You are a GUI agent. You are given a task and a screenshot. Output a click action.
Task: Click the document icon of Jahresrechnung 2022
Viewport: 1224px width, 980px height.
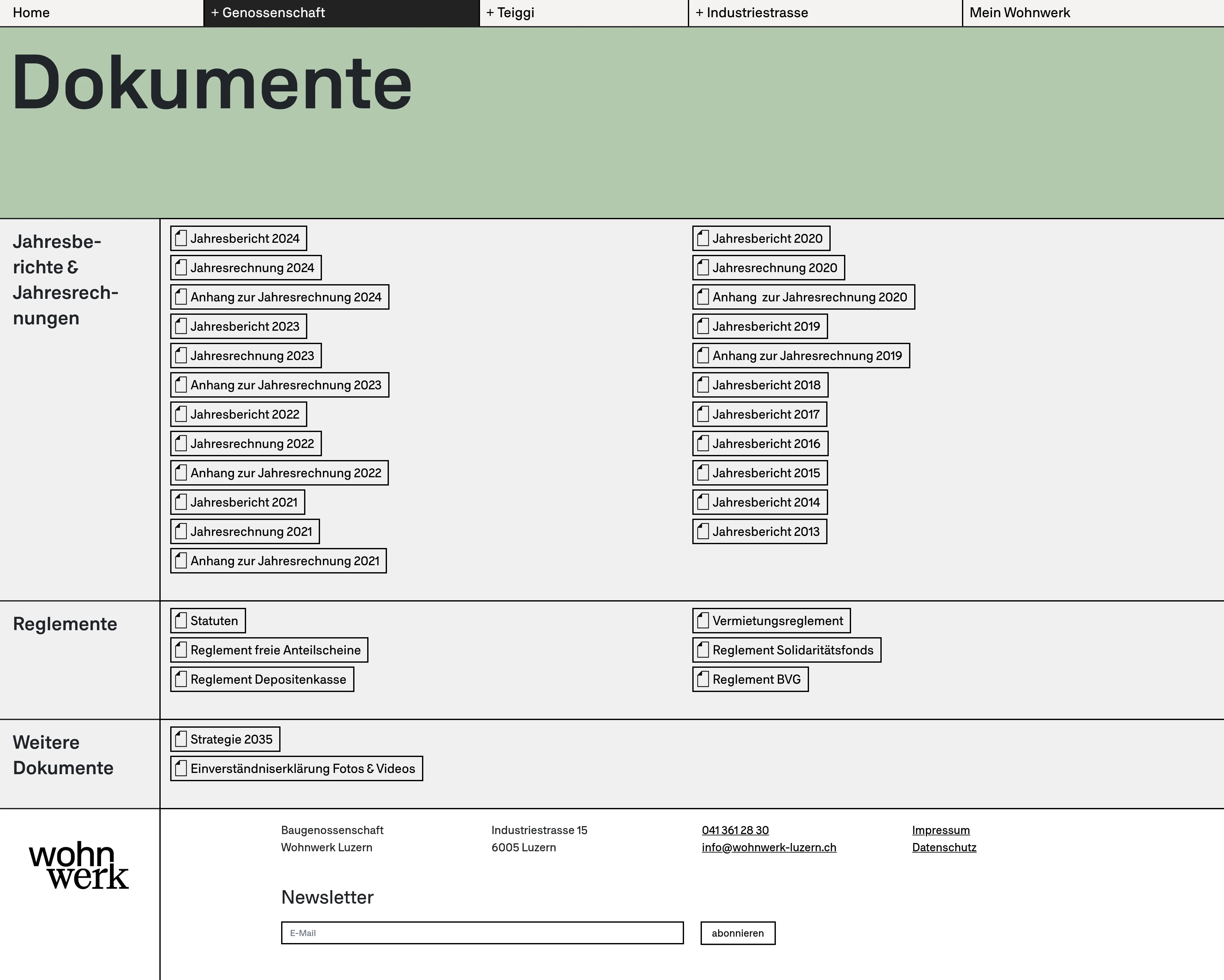180,444
